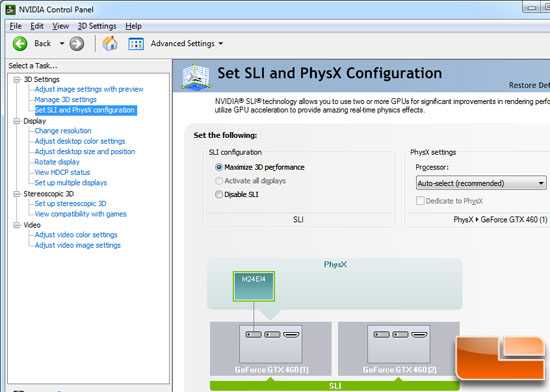The width and height of the screenshot is (550, 392).
Task: Open Adjust desktop color settings
Action: coord(80,141)
